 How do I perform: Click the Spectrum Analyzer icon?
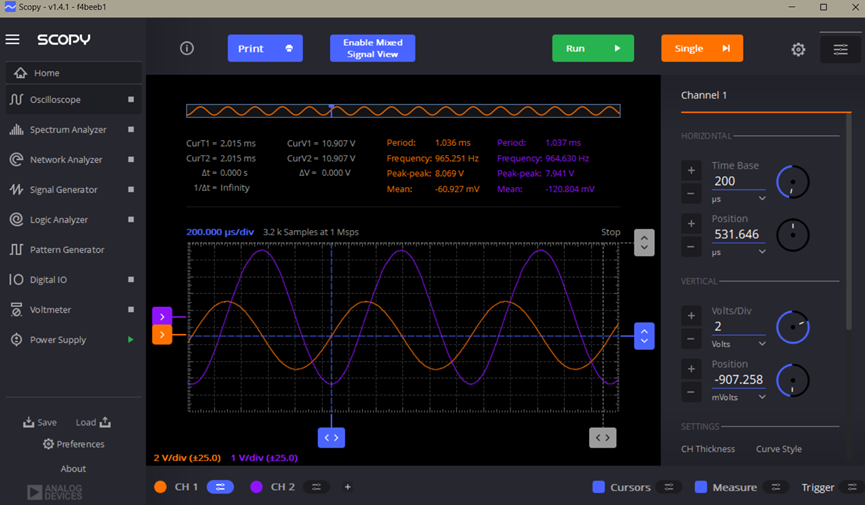coord(16,130)
